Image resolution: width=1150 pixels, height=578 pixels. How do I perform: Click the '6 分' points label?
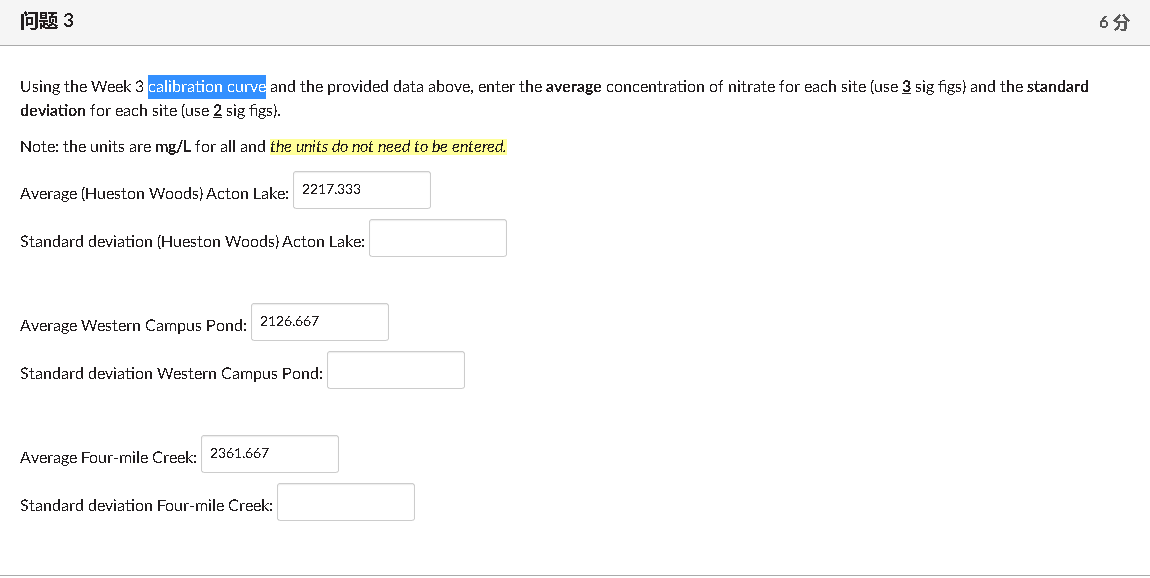click(x=1114, y=23)
